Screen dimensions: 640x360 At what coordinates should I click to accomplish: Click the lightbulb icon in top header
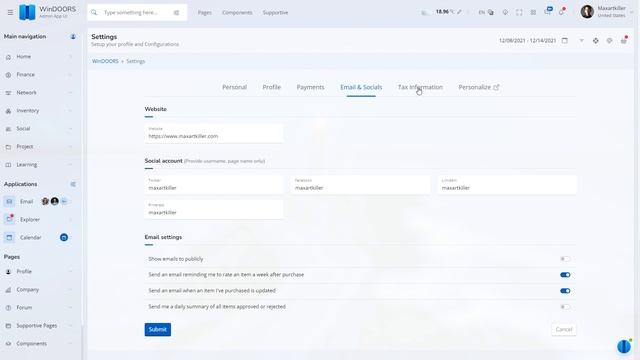pyautogui.click(x=505, y=12)
